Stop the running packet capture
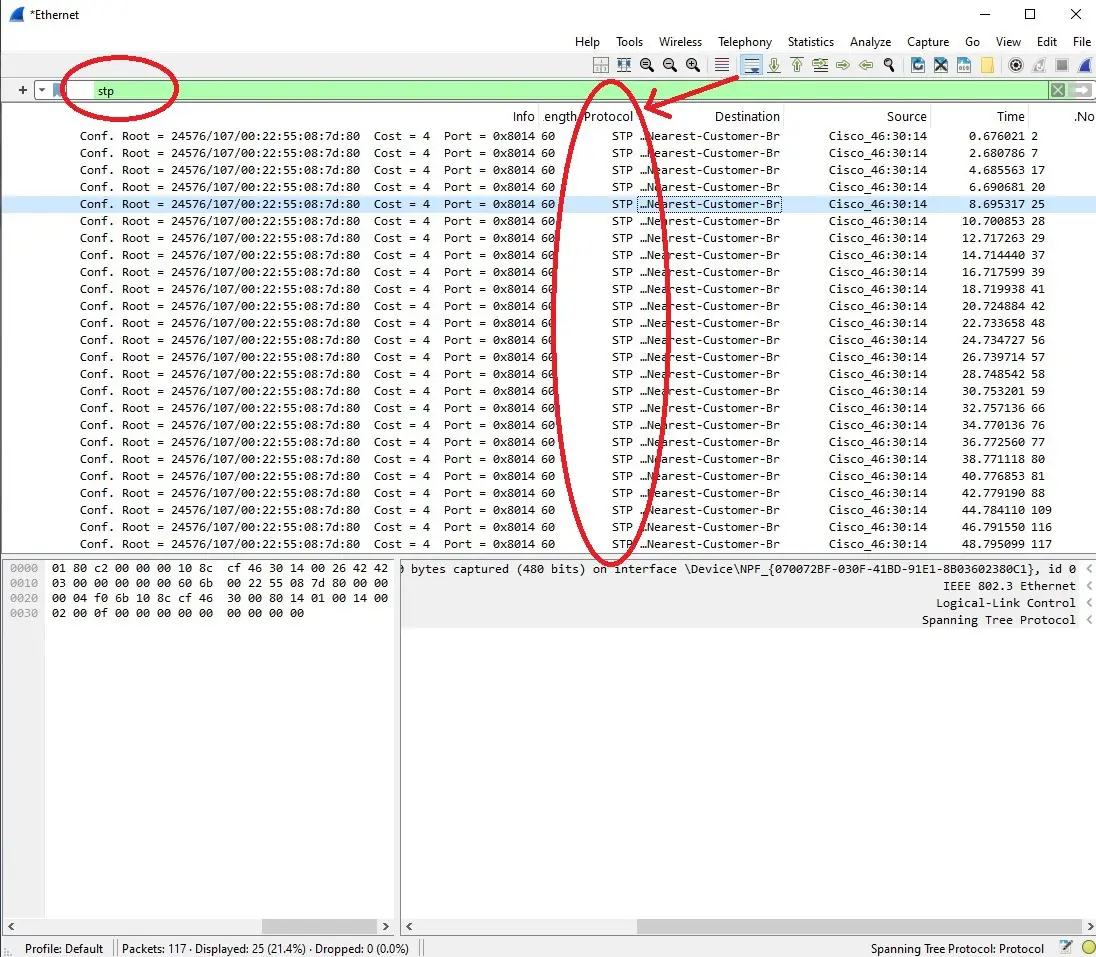This screenshot has height=957, width=1096. click(x=1062, y=65)
